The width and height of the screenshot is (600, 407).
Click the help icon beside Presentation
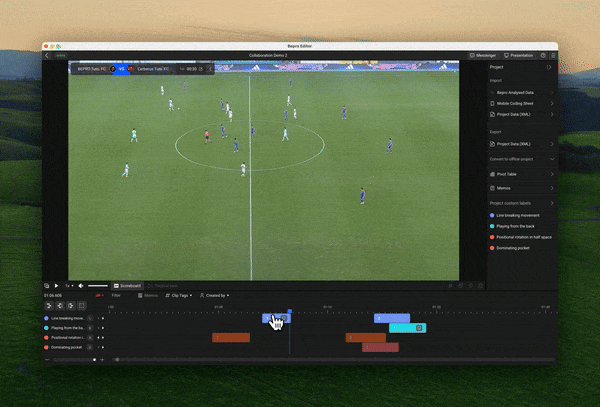coord(543,55)
